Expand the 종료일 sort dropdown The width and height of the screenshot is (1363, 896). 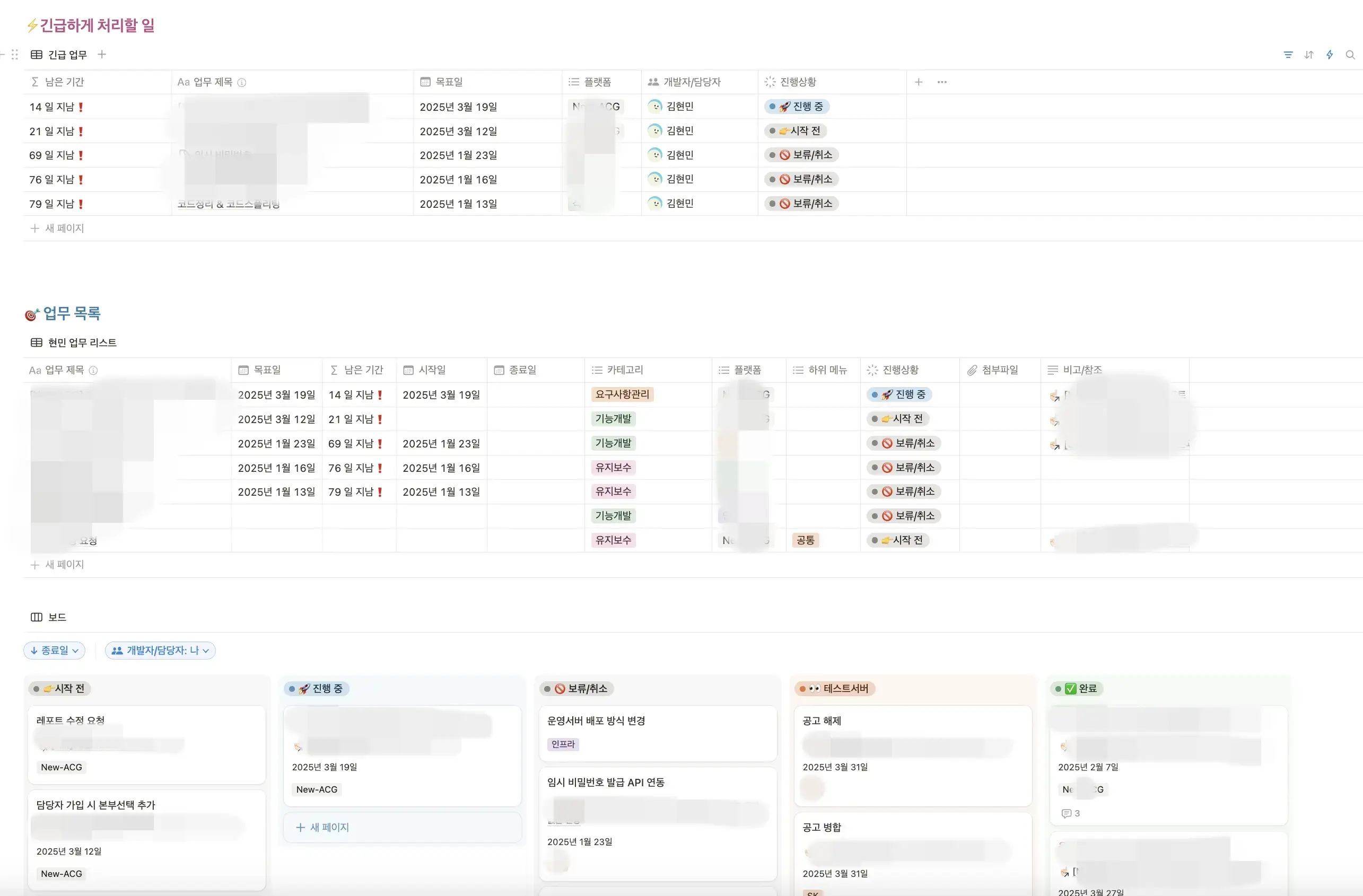(x=55, y=651)
